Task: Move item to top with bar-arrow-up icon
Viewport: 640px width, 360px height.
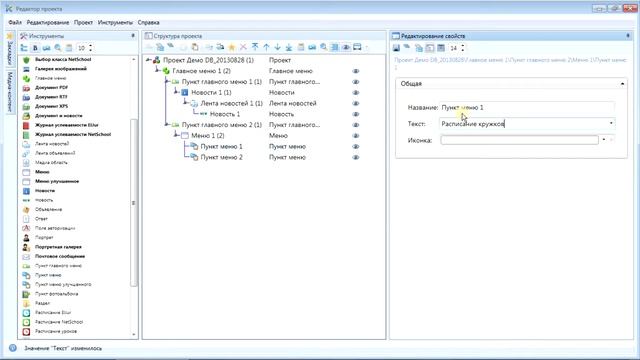Action: point(255,47)
